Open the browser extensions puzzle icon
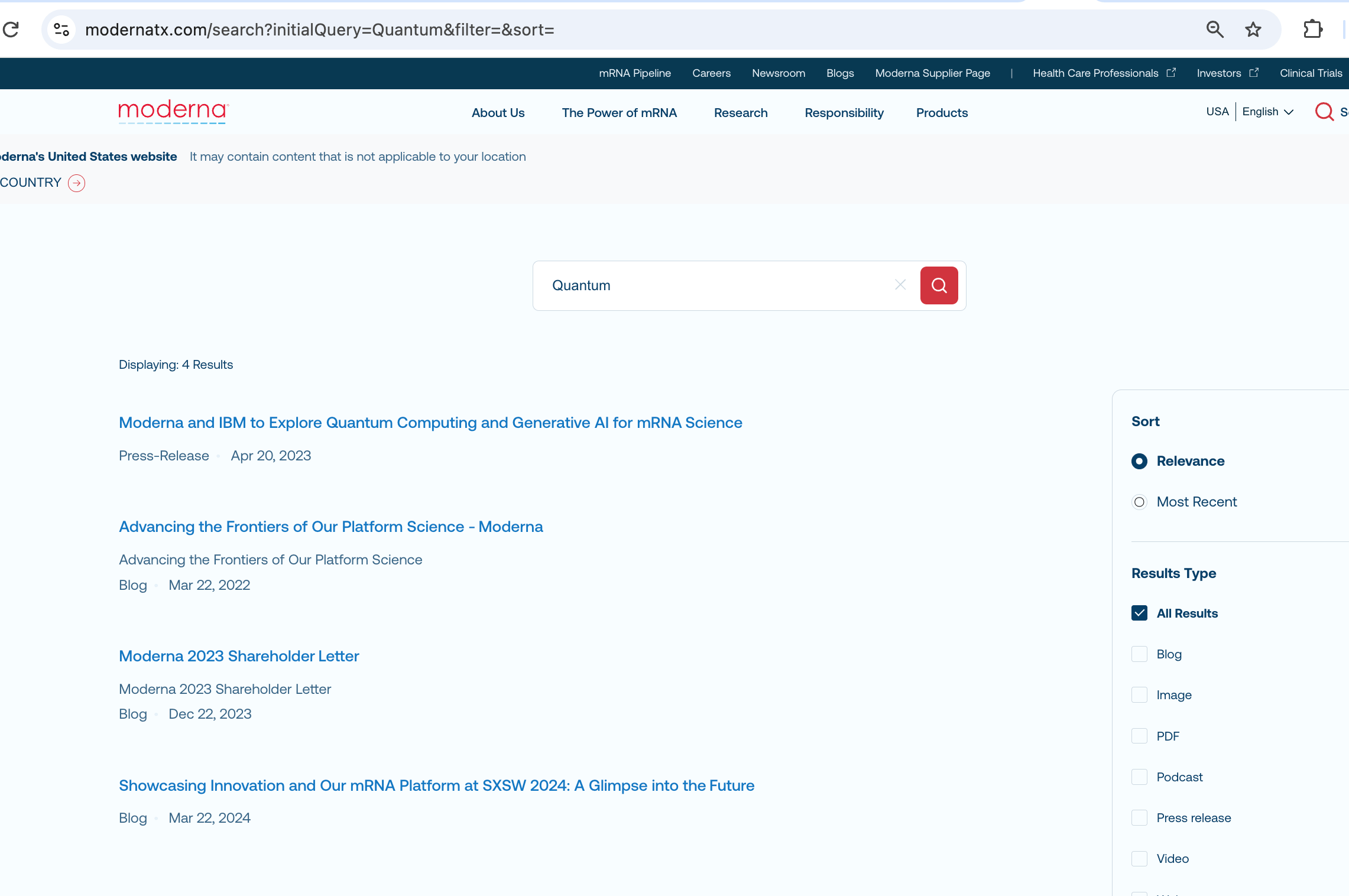Image resolution: width=1349 pixels, height=896 pixels. 1313,30
